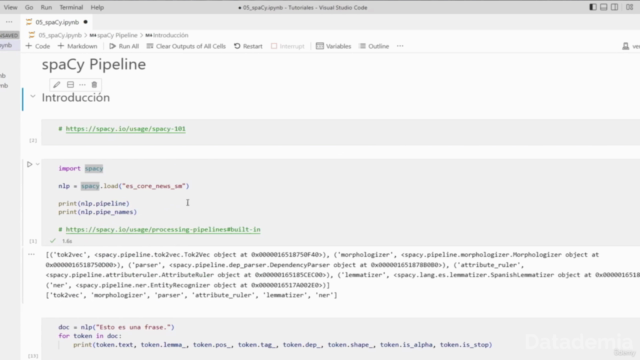Image resolution: width=640 pixels, height=360 pixels.
Task: Click the execution success checkmark
Action: pos(53,241)
